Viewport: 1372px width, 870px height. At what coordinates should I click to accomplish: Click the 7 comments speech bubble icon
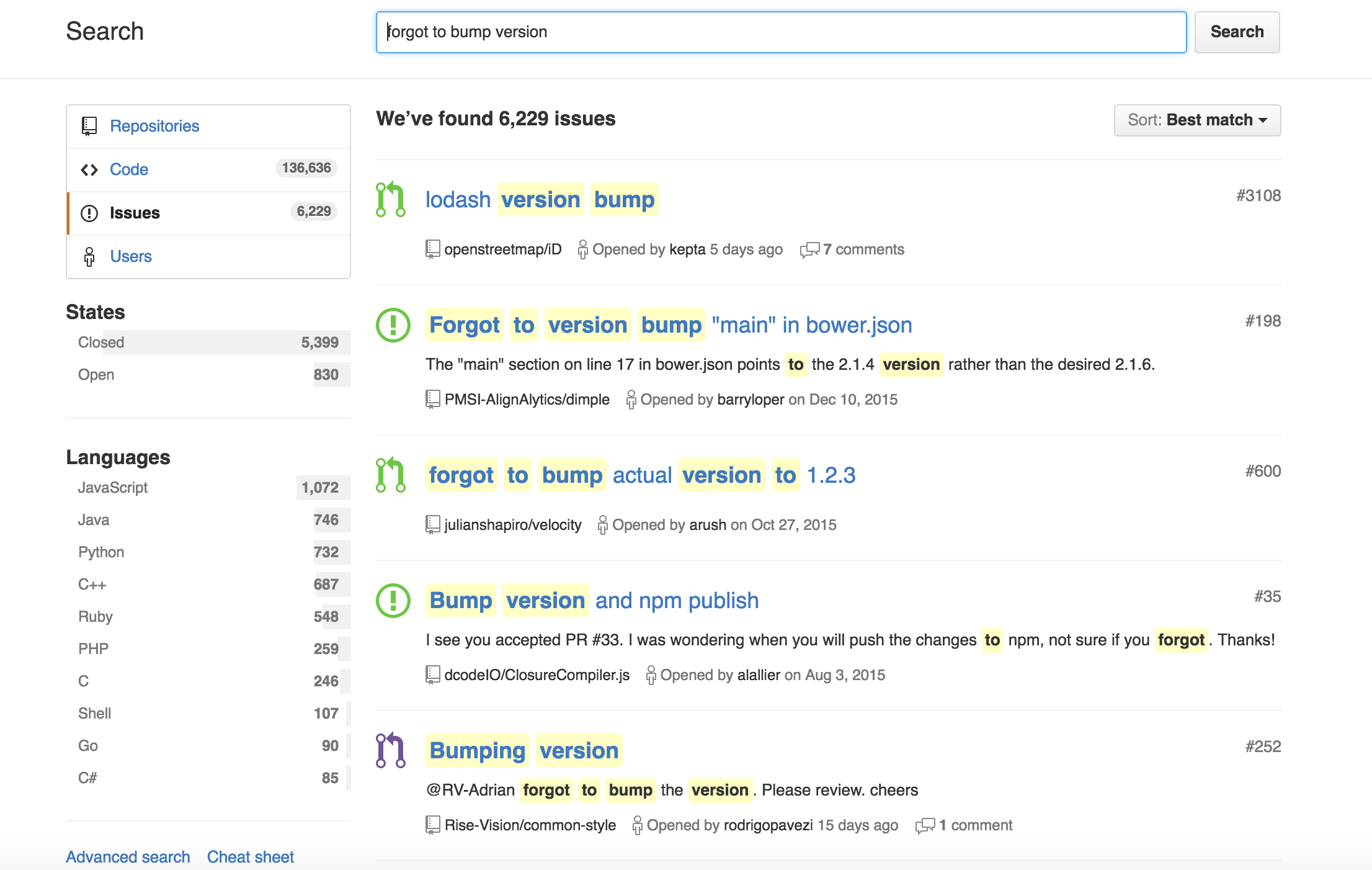(809, 249)
